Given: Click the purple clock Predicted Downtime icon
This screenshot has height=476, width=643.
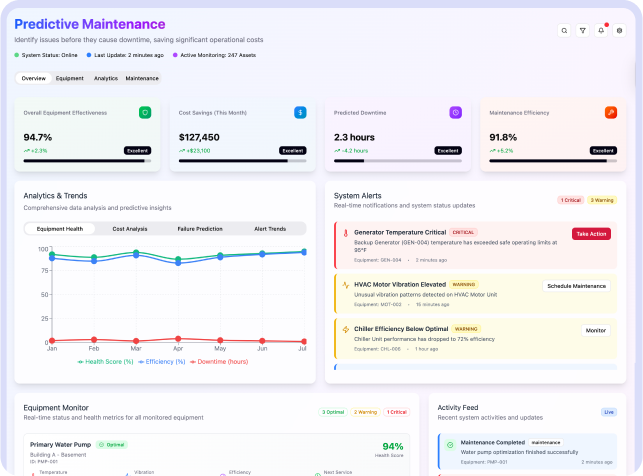Looking at the screenshot, I should [x=455, y=113].
